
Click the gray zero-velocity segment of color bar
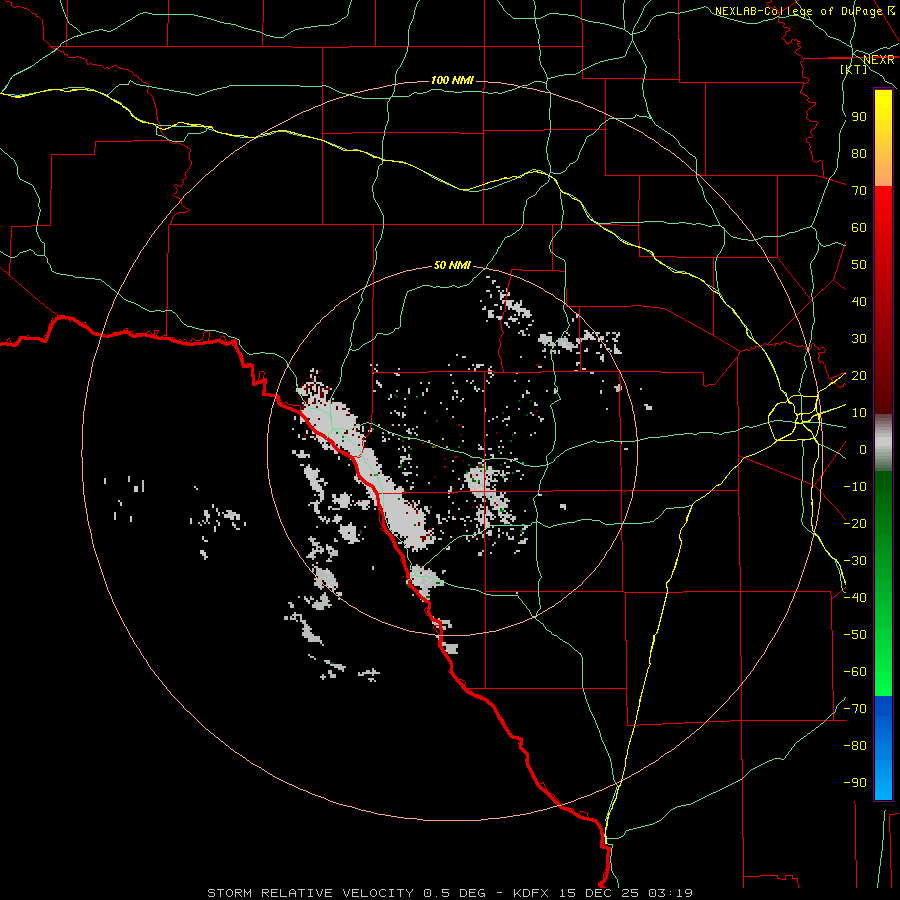pos(883,443)
